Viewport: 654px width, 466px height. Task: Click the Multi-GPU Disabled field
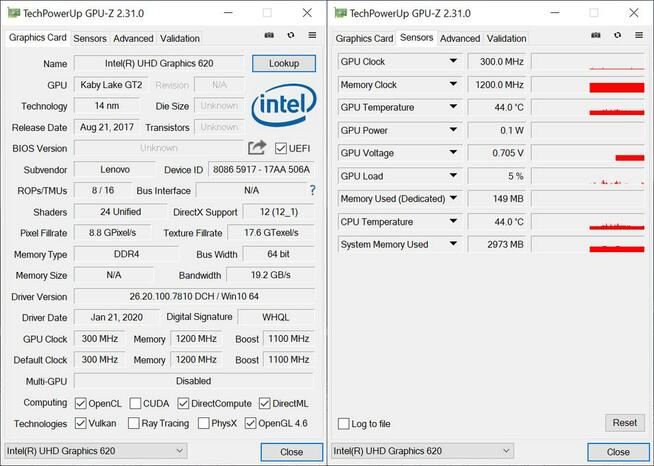point(194,381)
